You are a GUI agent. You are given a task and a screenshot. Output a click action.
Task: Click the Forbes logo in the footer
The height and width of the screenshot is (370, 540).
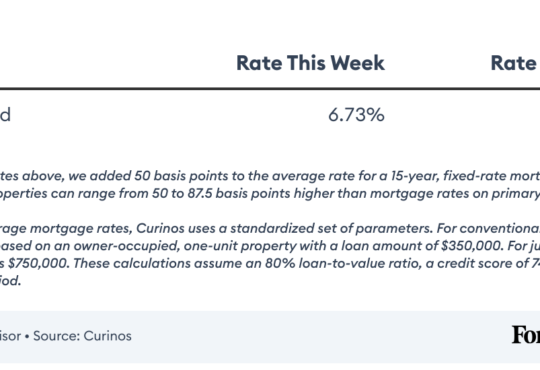[x=526, y=335]
